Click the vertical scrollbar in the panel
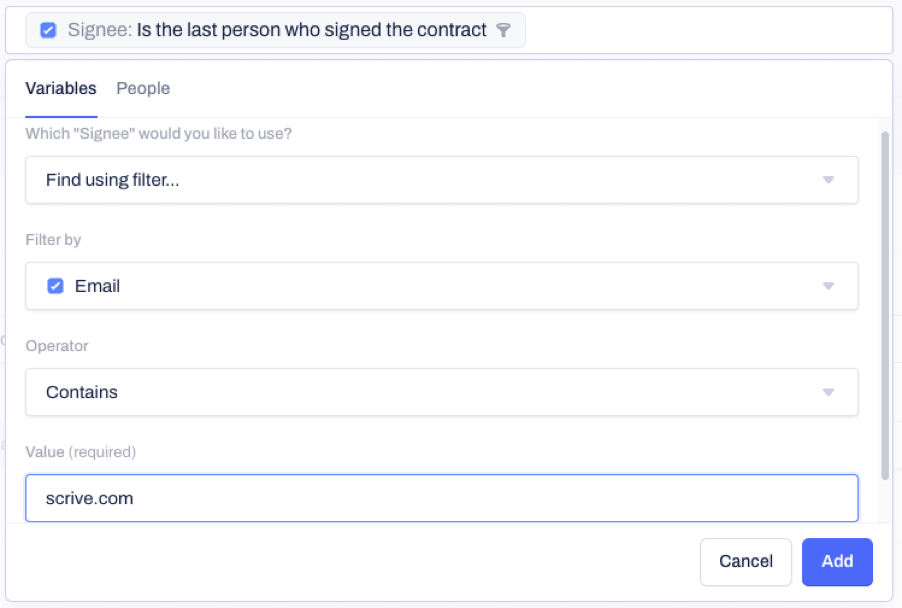902x608 pixels. [885, 305]
